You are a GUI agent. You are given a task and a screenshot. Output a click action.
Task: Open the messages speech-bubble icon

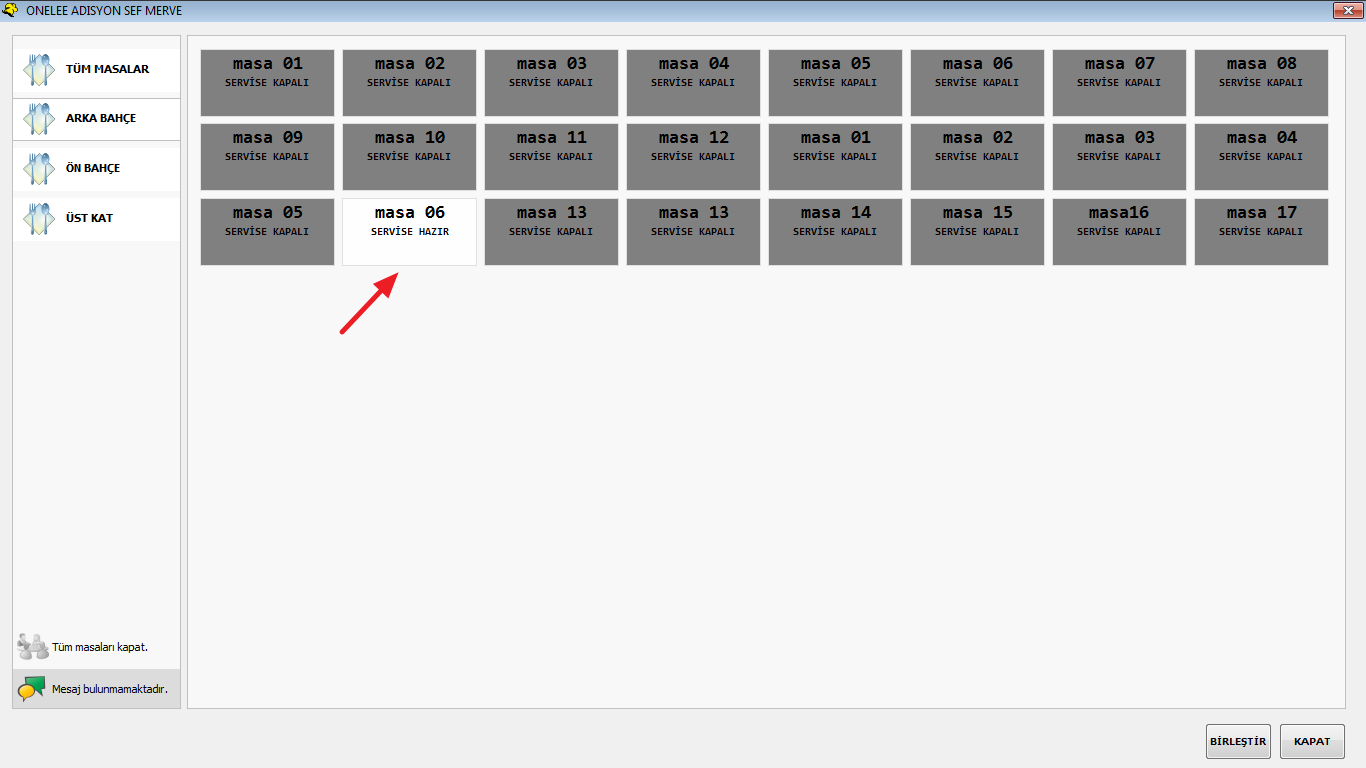coord(33,689)
